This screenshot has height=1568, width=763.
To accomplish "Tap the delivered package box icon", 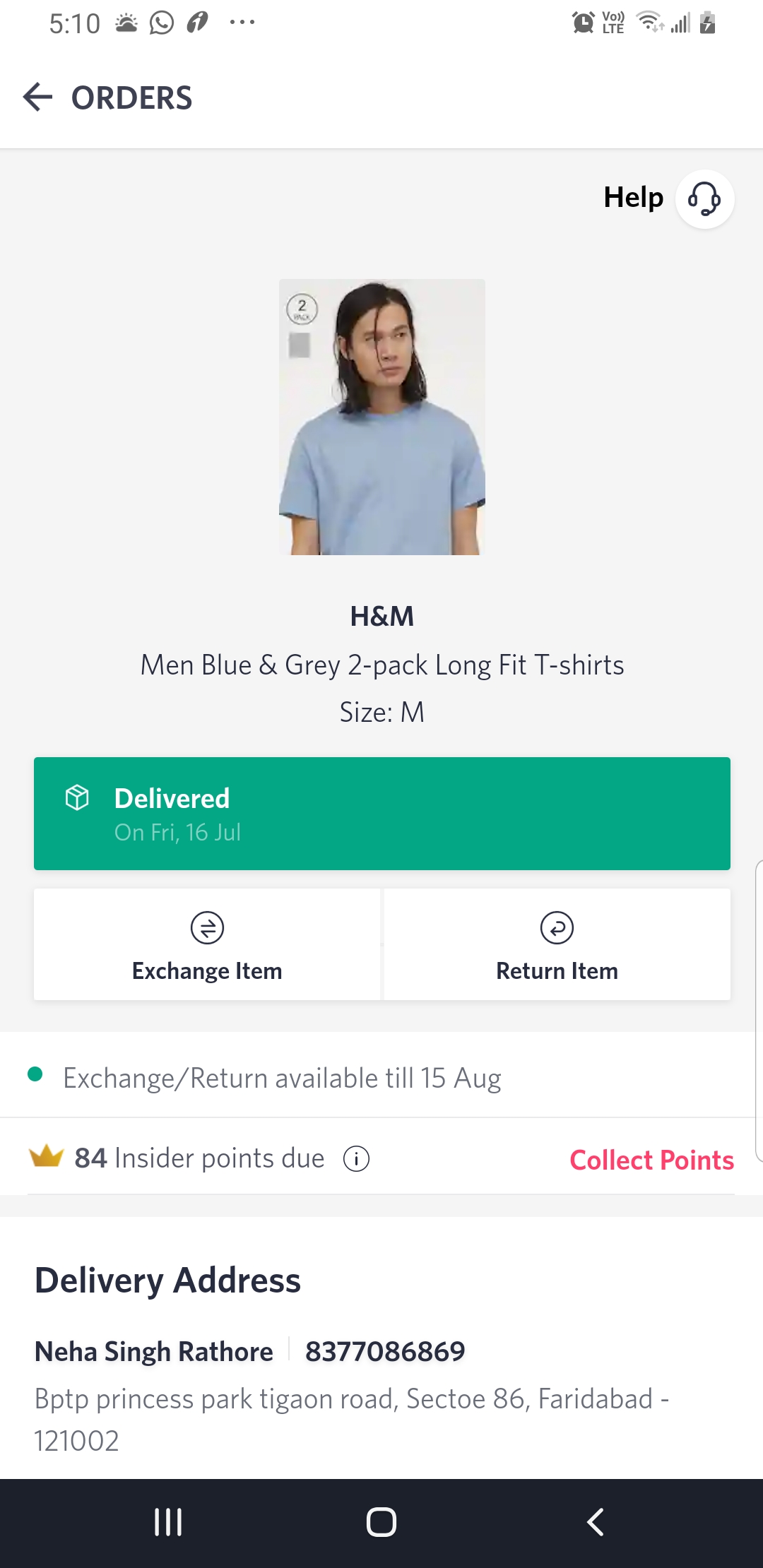I will click(x=77, y=797).
